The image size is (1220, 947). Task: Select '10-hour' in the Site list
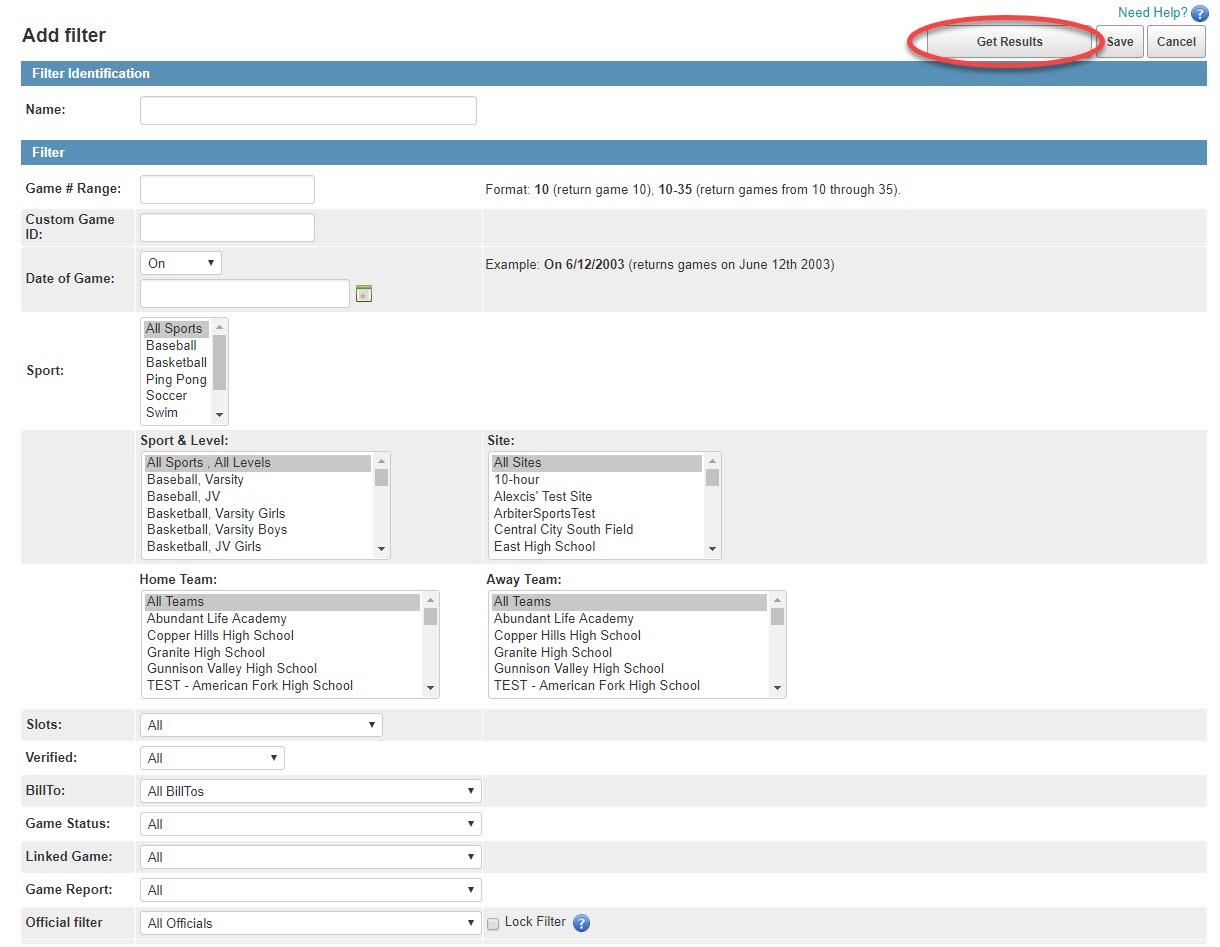[x=597, y=480]
